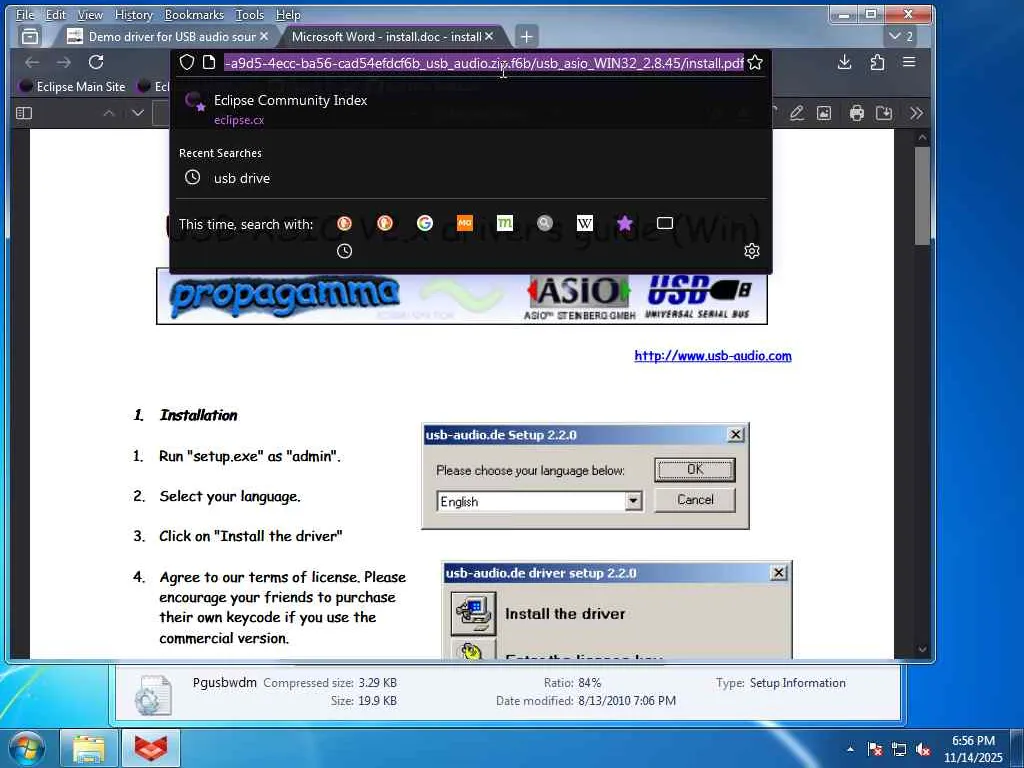This screenshot has width=1024, height=768.
Task: Bookmark this page with the star
Action: pyautogui.click(x=755, y=62)
